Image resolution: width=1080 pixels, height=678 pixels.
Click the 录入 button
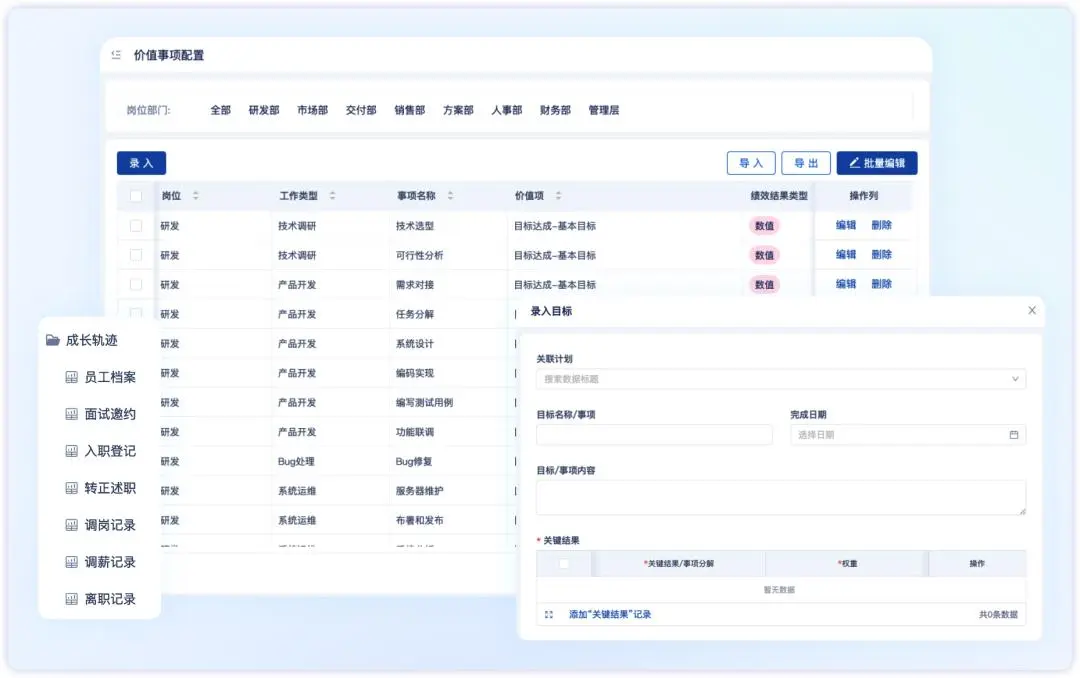(141, 163)
